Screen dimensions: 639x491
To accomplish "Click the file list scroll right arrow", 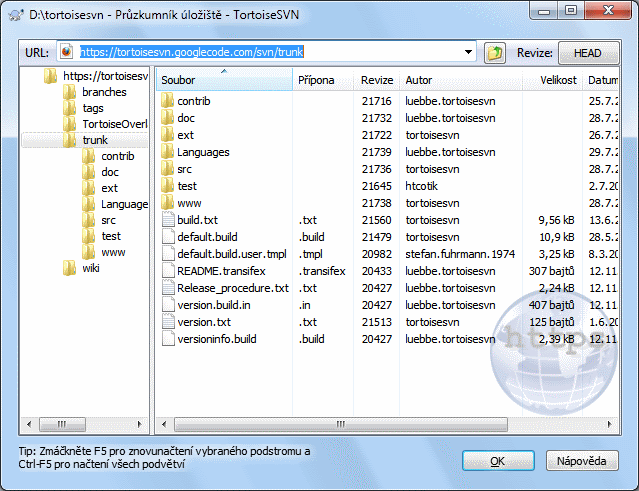I will point(610,424).
